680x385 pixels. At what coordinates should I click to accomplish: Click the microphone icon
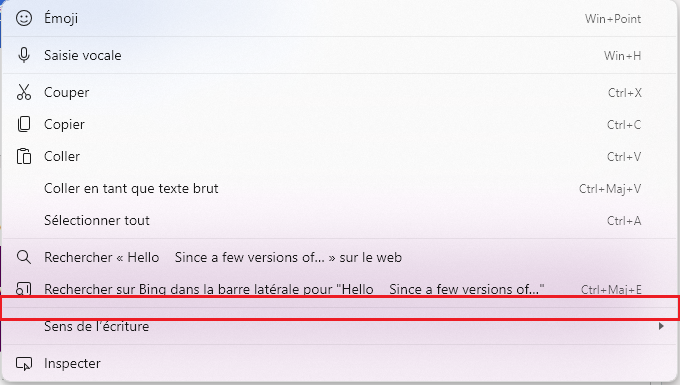24,55
